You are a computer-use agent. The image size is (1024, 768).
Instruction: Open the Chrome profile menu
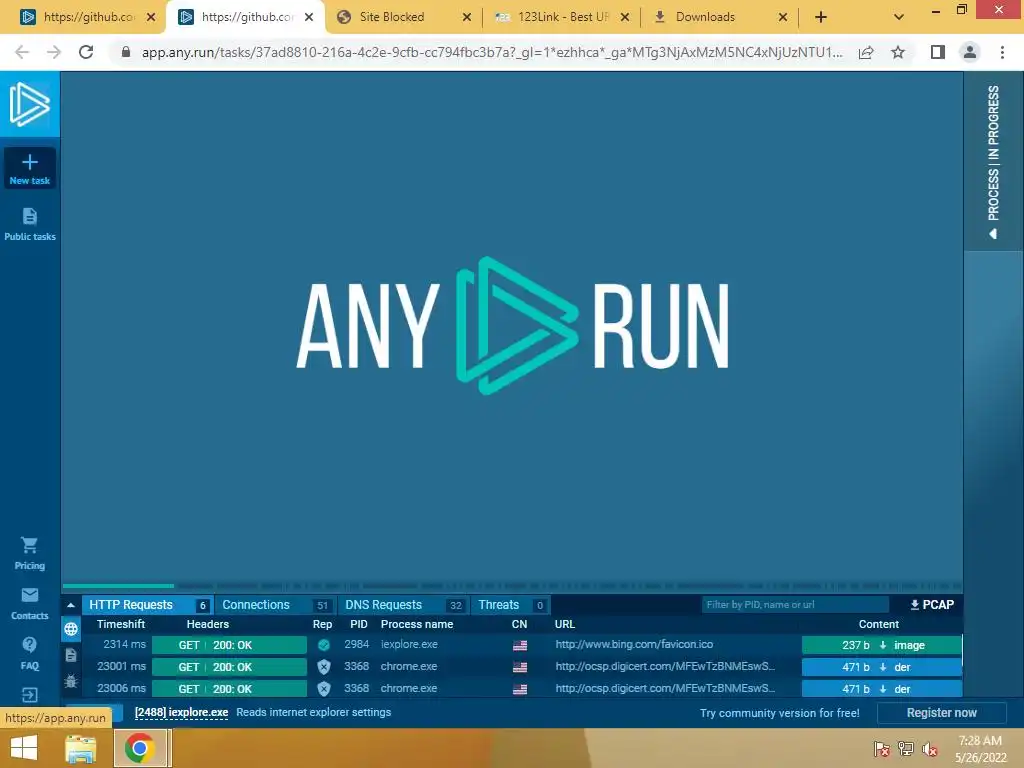pos(970,52)
